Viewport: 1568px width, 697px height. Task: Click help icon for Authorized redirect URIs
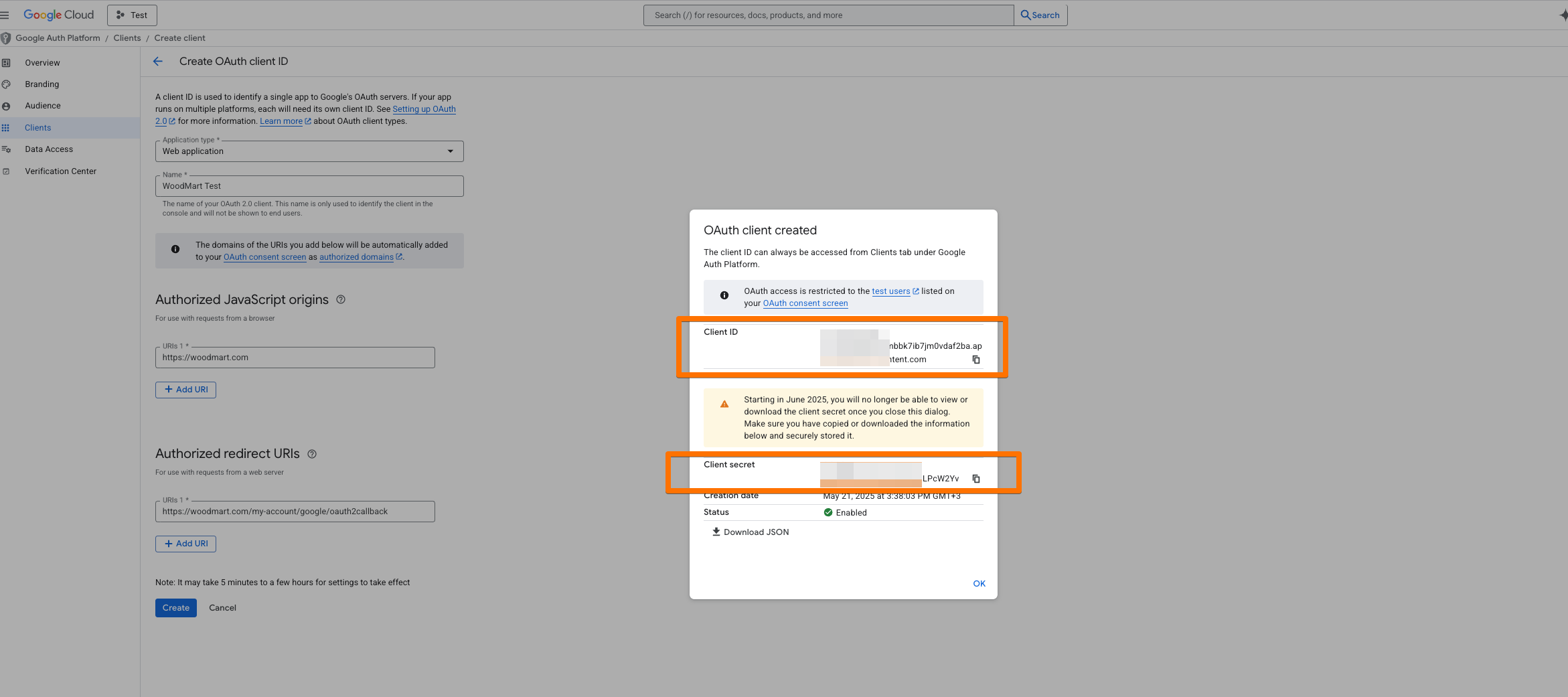tap(312, 454)
